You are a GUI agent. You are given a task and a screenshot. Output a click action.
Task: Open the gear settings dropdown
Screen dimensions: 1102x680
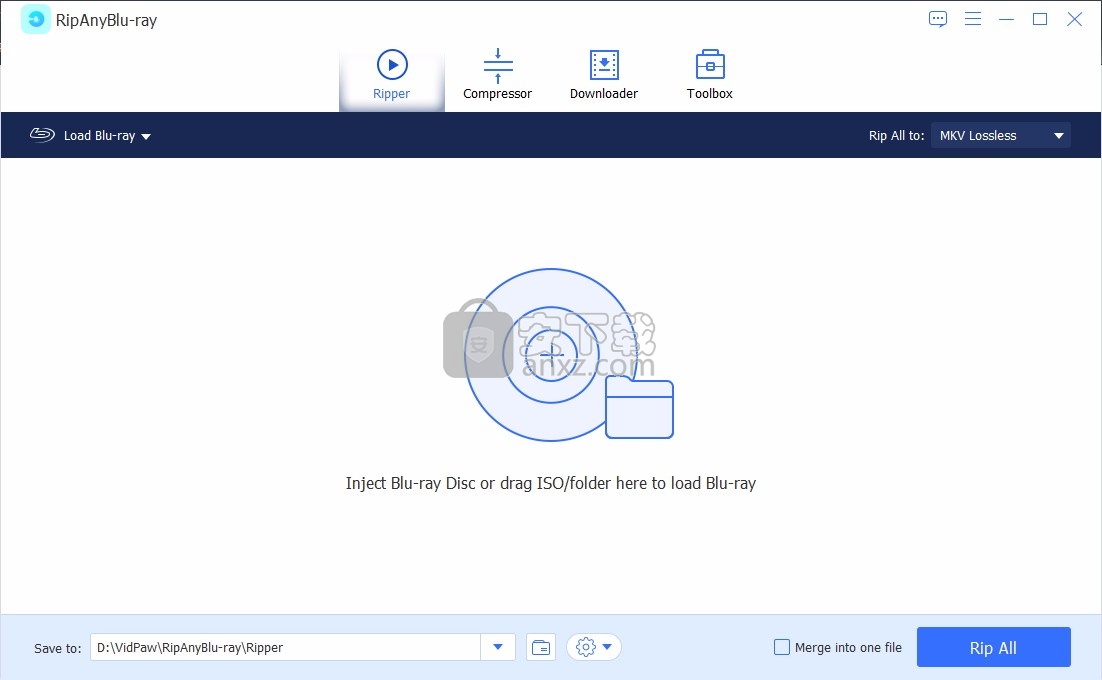[x=594, y=647]
